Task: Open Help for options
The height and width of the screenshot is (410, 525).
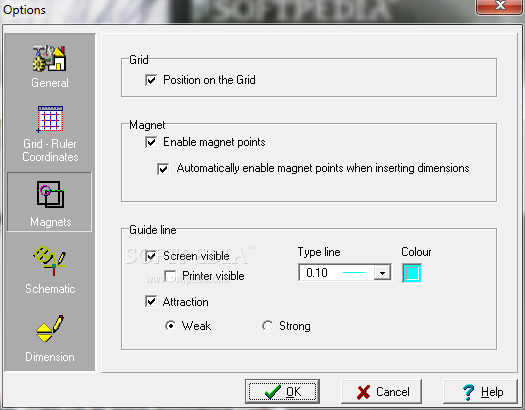Action: pos(480,392)
